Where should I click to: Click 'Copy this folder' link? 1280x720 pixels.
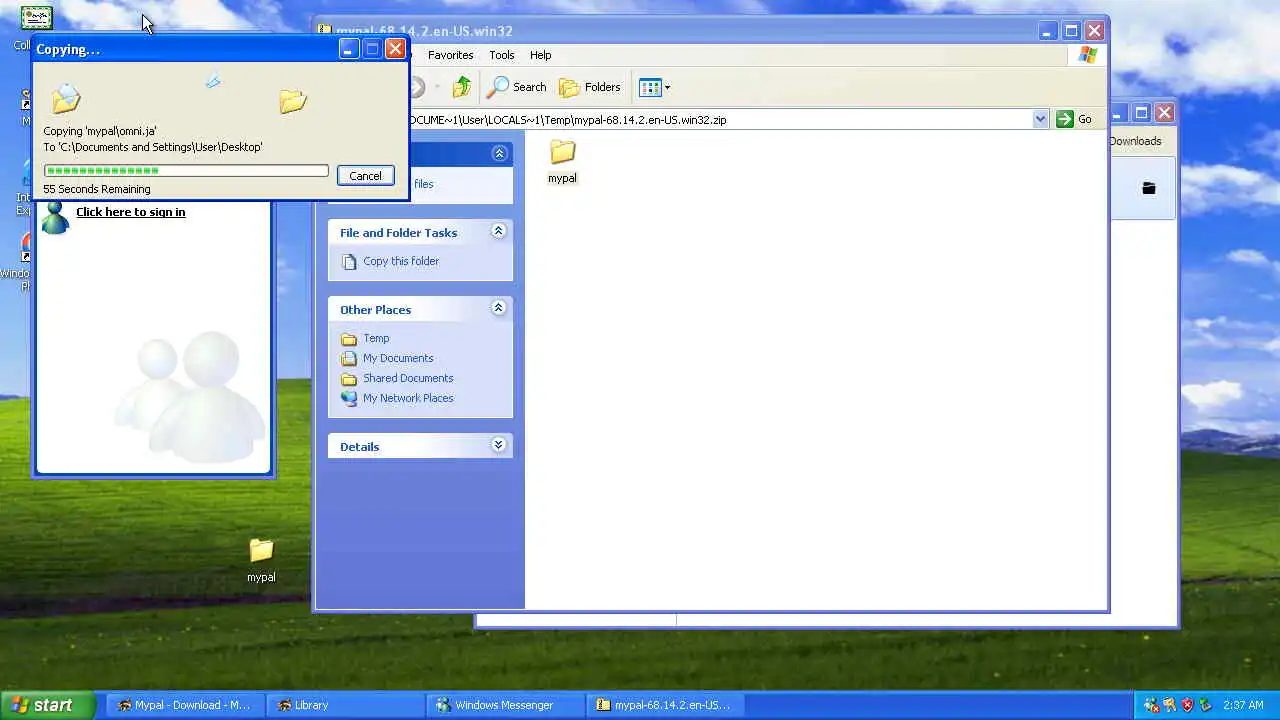pyautogui.click(x=401, y=261)
